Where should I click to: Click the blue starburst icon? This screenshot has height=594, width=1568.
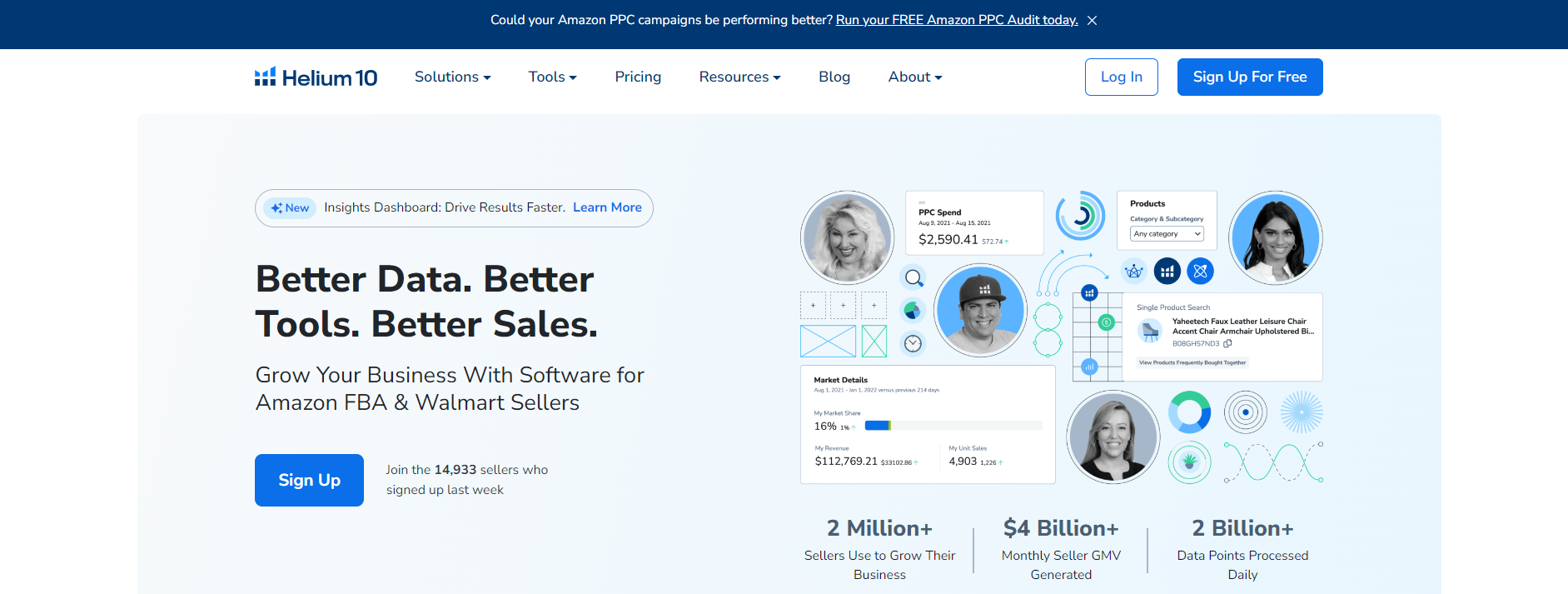1301,412
